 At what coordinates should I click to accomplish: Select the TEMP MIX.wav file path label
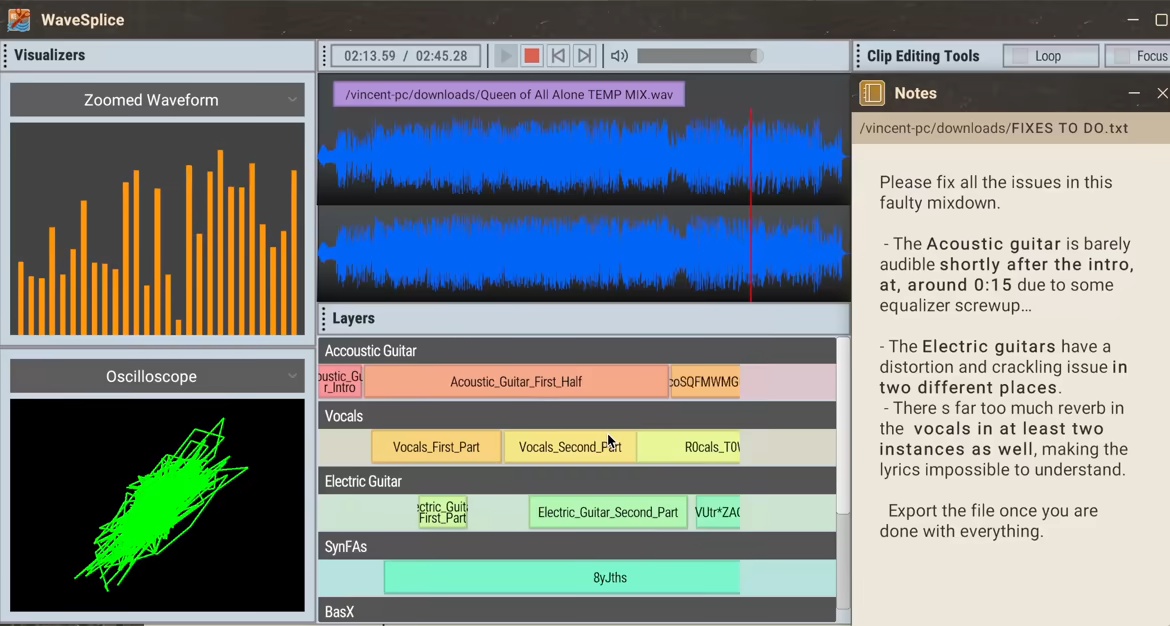pos(509,95)
